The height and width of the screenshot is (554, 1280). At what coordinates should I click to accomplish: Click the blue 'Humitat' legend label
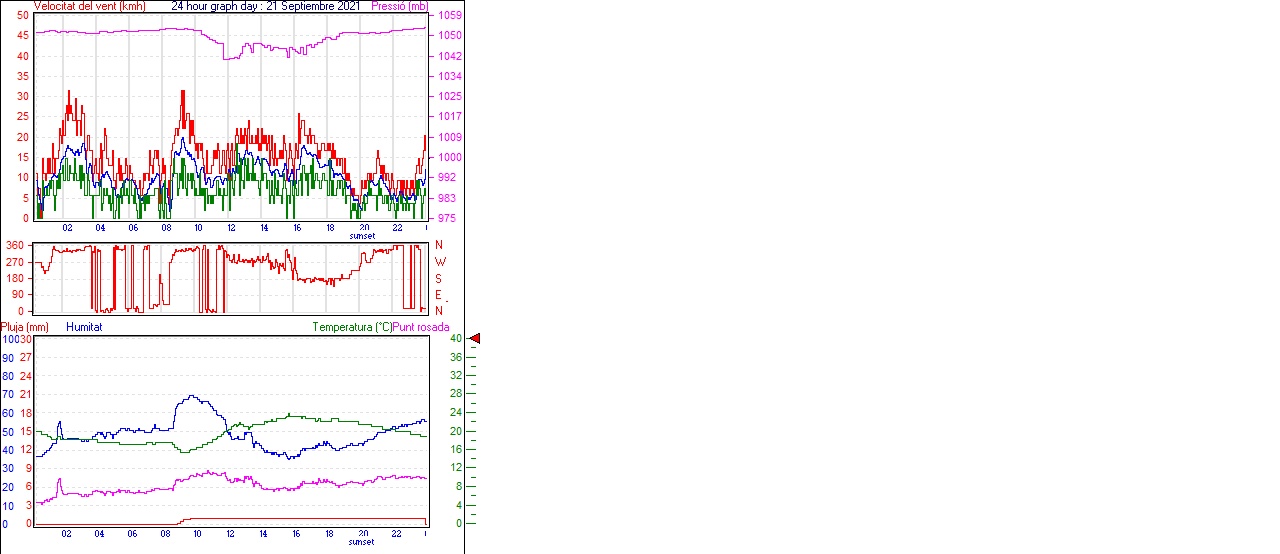pyautogui.click(x=84, y=327)
